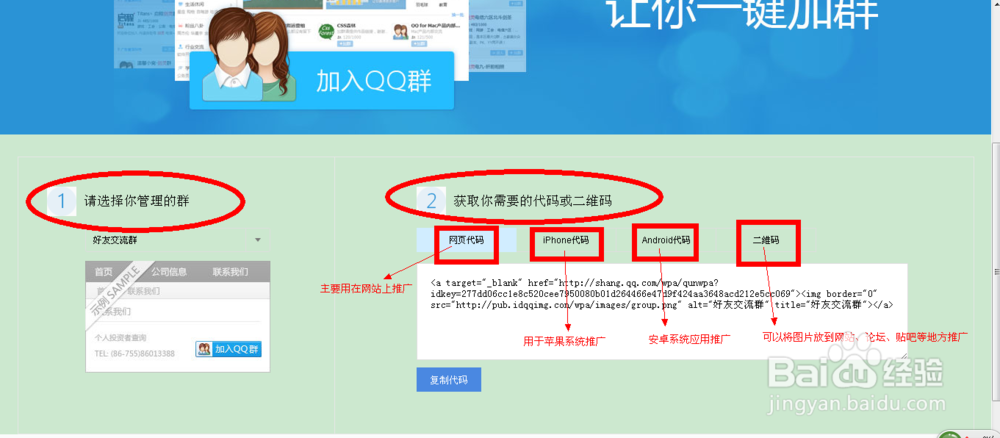Open the 好友交流群 group dropdown

(x=177, y=240)
